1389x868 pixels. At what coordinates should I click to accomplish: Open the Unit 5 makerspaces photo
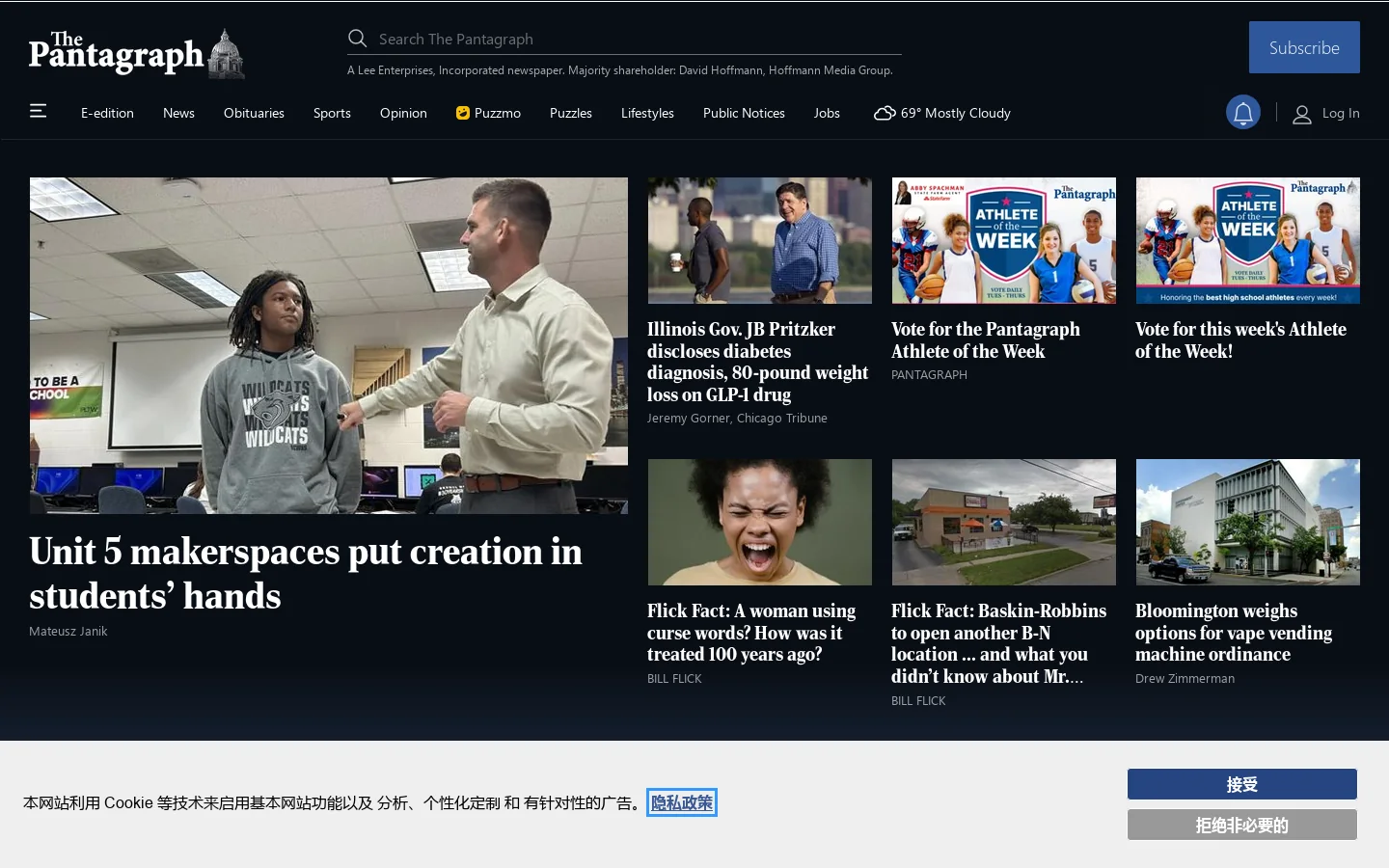coord(329,345)
